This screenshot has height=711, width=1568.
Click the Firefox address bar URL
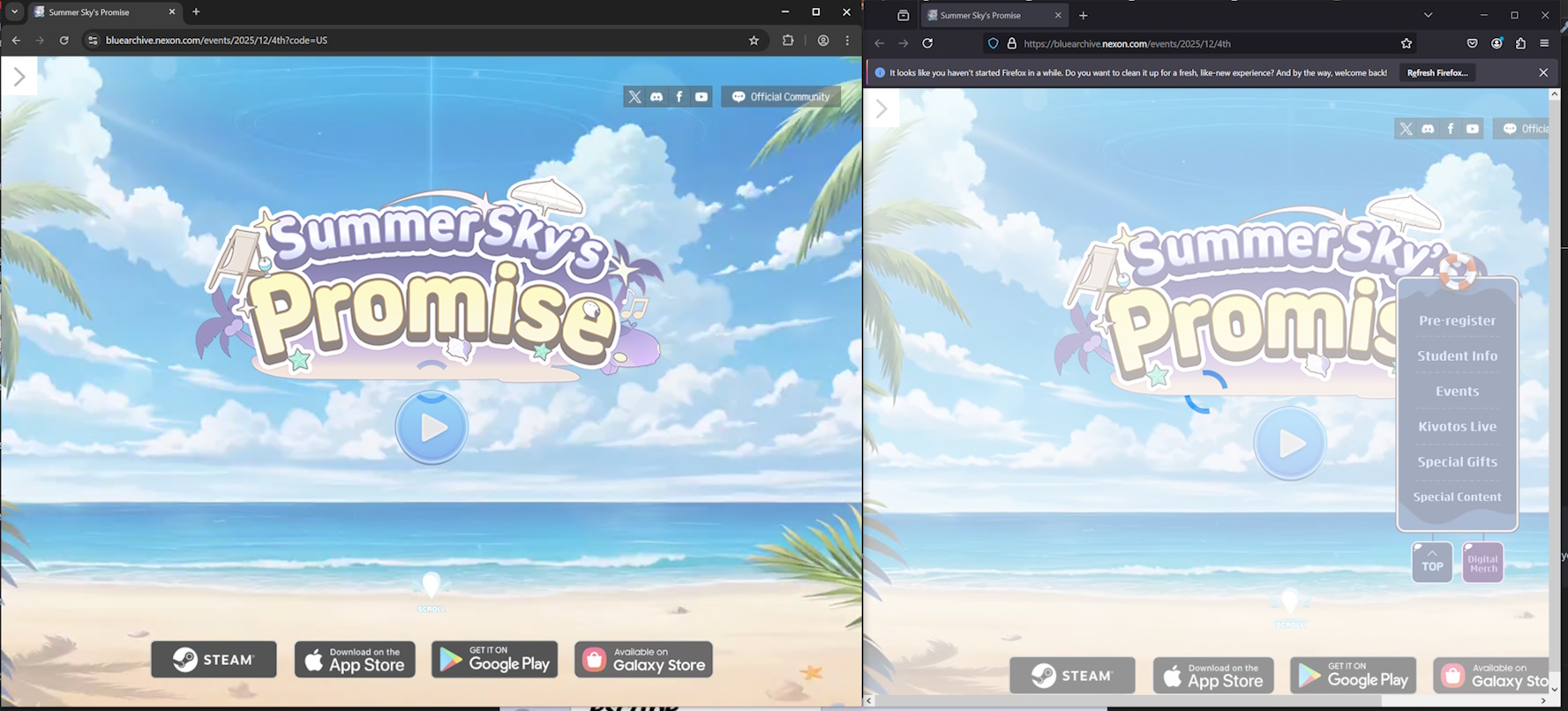pos(1127,43)
